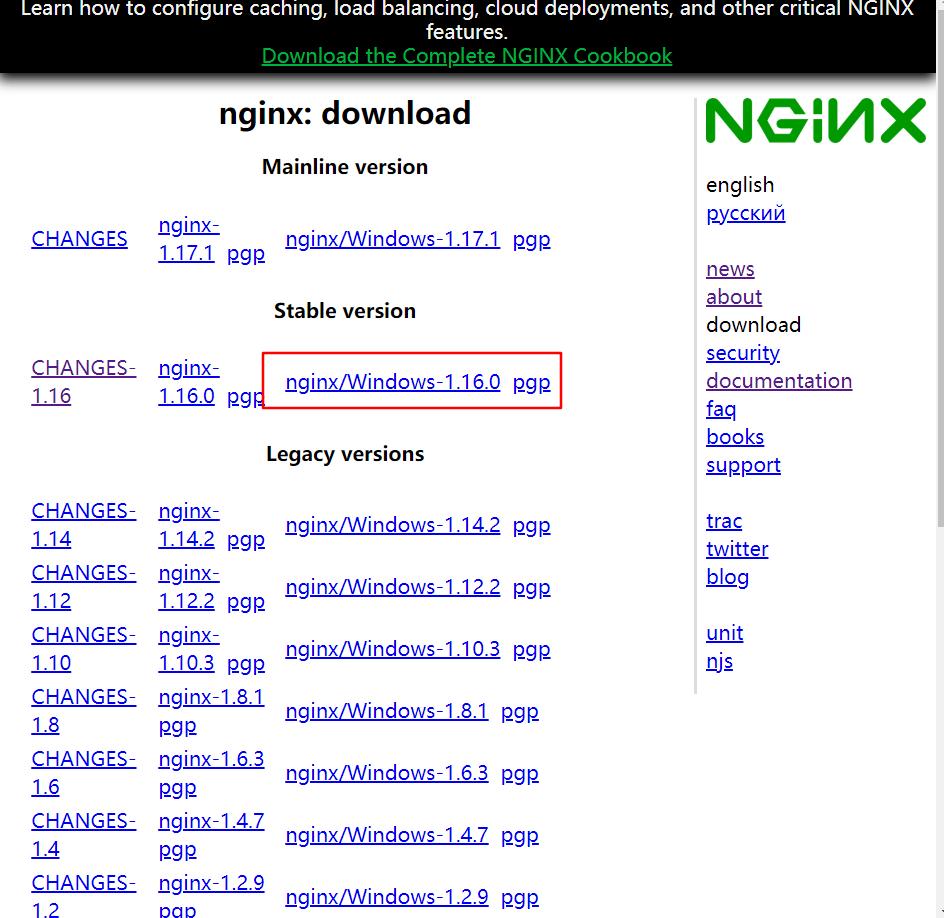Viewport: 944px width, 918px height.
Task: Open CHANGES-1.8 link
Action: tap(84, 710)
